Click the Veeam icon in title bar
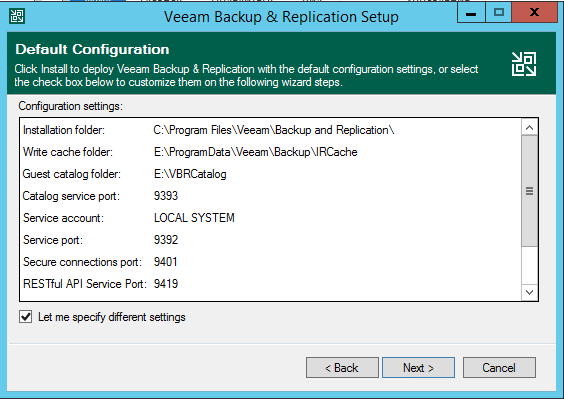564x399 pixels. pos(17,16)
